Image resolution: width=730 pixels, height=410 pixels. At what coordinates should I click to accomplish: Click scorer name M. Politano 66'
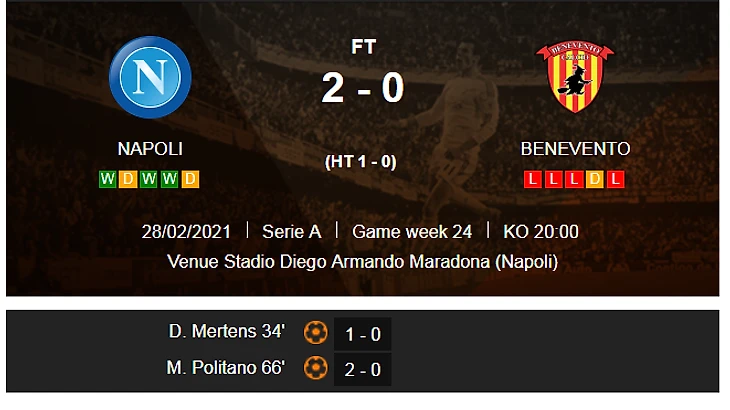pyautogui.click(x=226, y=368)
